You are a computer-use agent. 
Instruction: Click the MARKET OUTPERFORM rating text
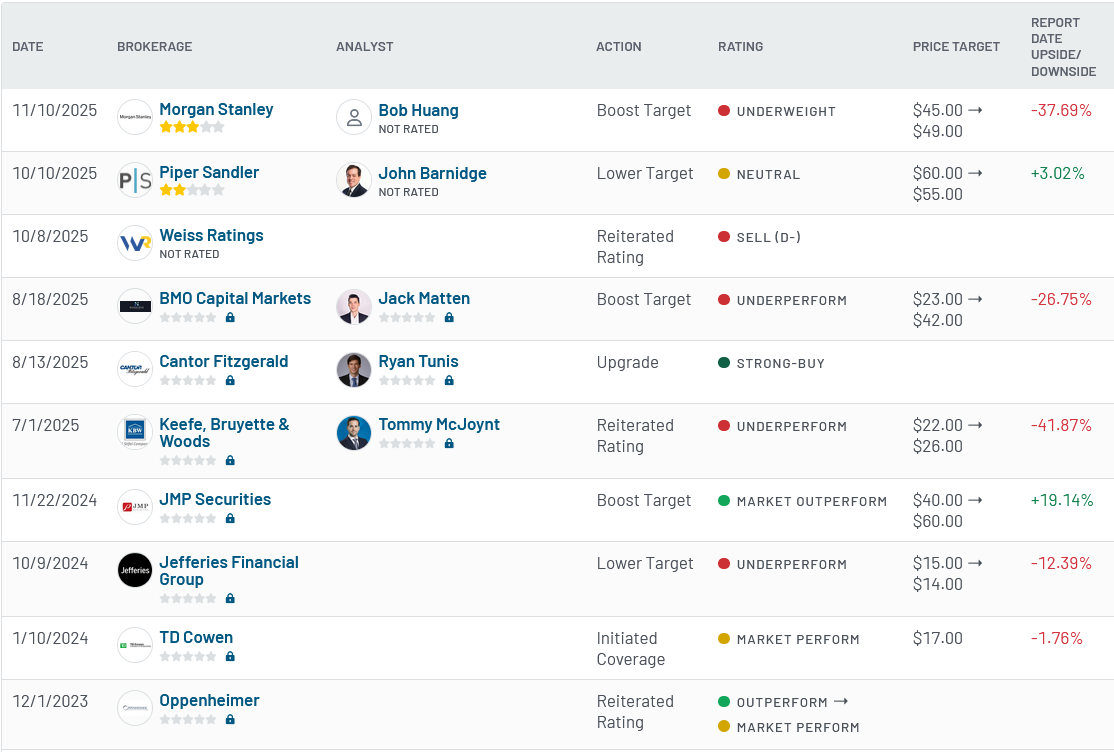[812, 502]
